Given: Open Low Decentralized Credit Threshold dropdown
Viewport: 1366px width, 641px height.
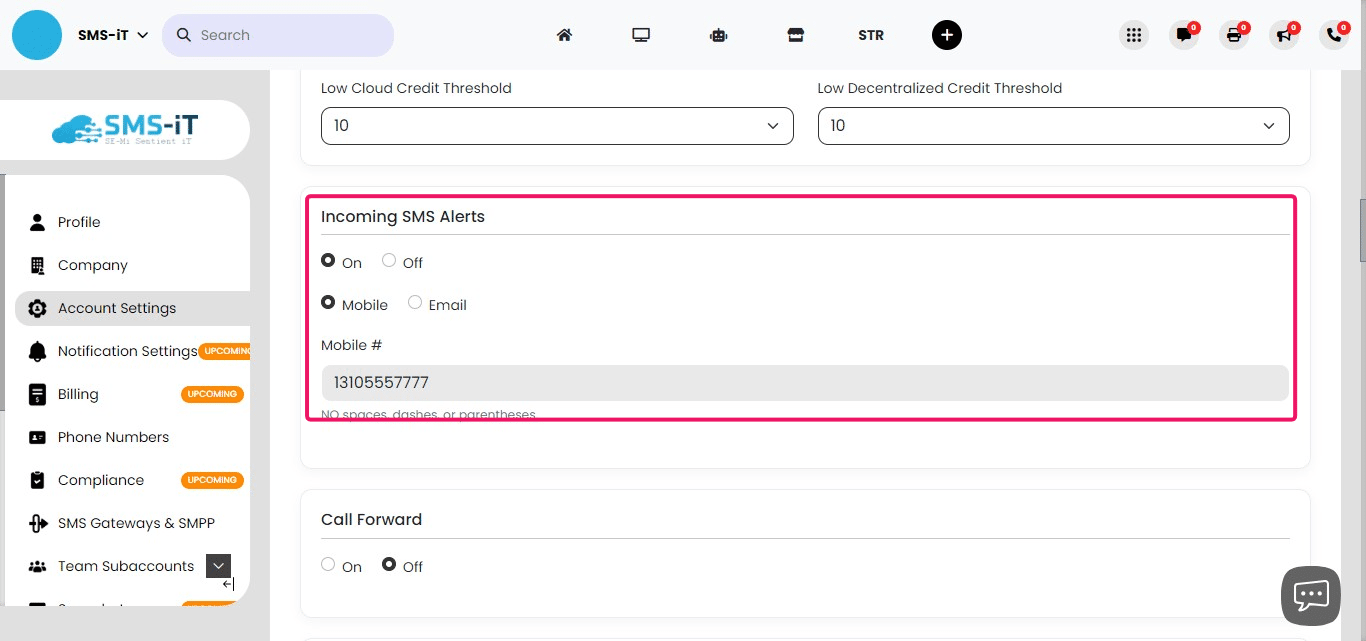Looking at the screenshot, I should (1053, 126).
